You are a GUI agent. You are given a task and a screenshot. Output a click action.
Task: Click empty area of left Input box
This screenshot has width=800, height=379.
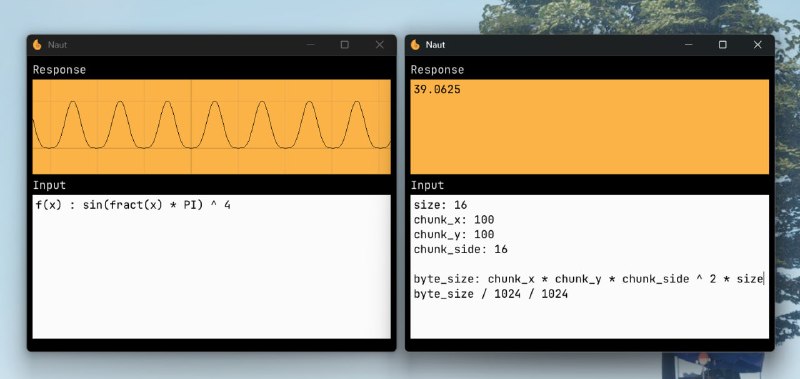click(211, 275)
